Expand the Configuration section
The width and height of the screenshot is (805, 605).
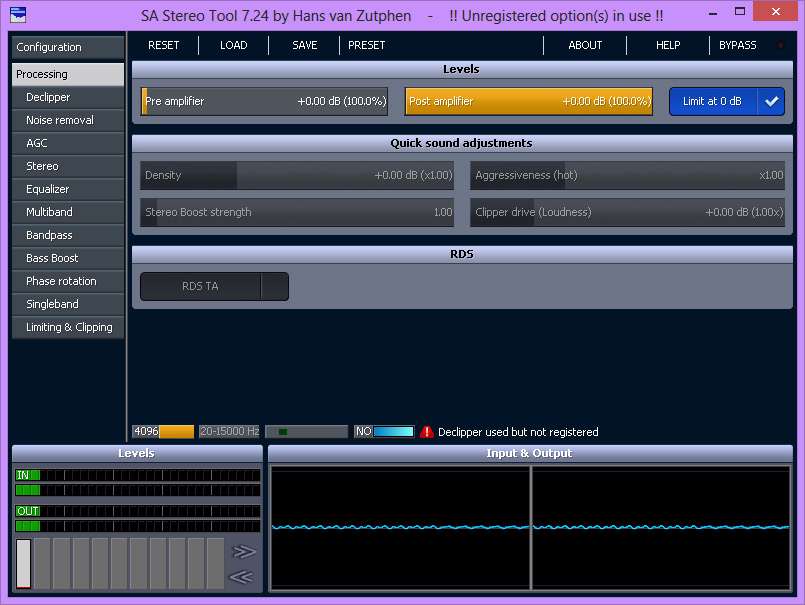pyautogui.click(x=68, y=47)
